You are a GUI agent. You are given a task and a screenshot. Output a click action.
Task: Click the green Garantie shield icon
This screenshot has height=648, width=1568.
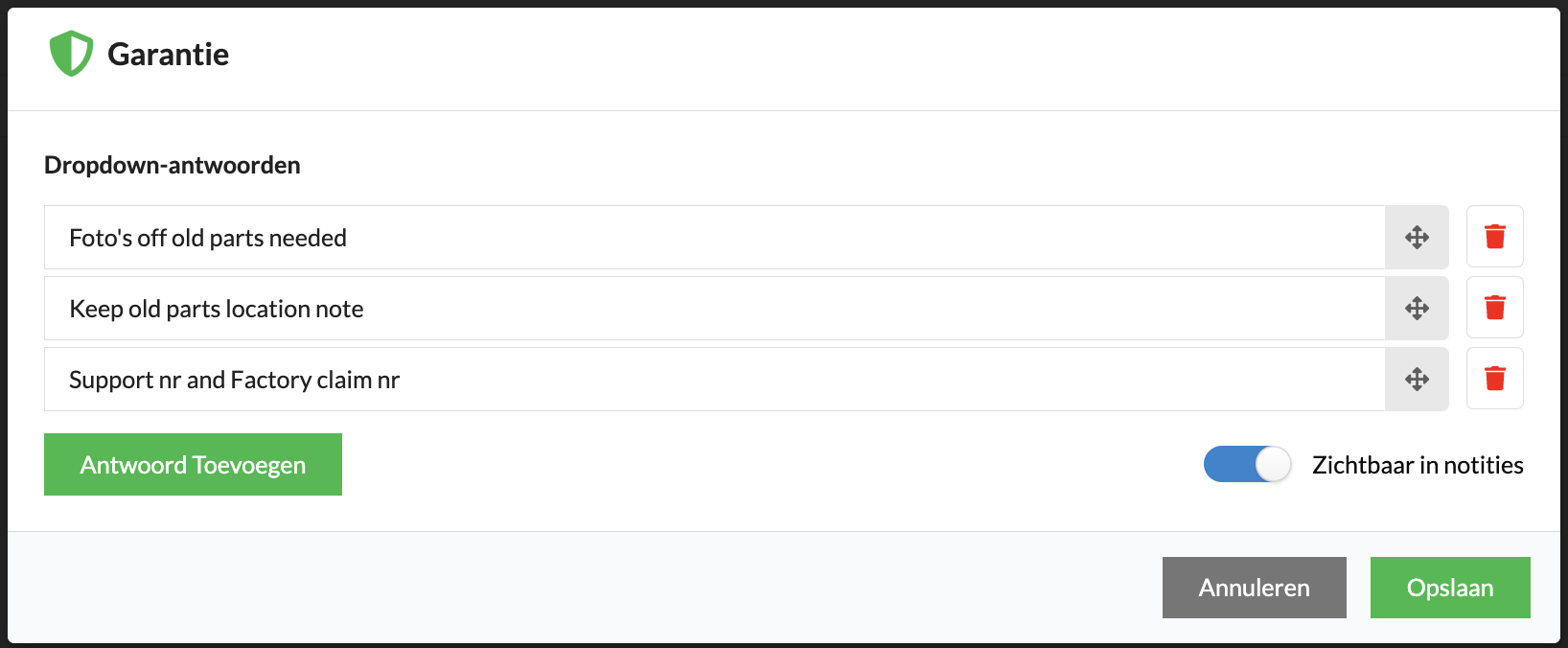point(72,54)
